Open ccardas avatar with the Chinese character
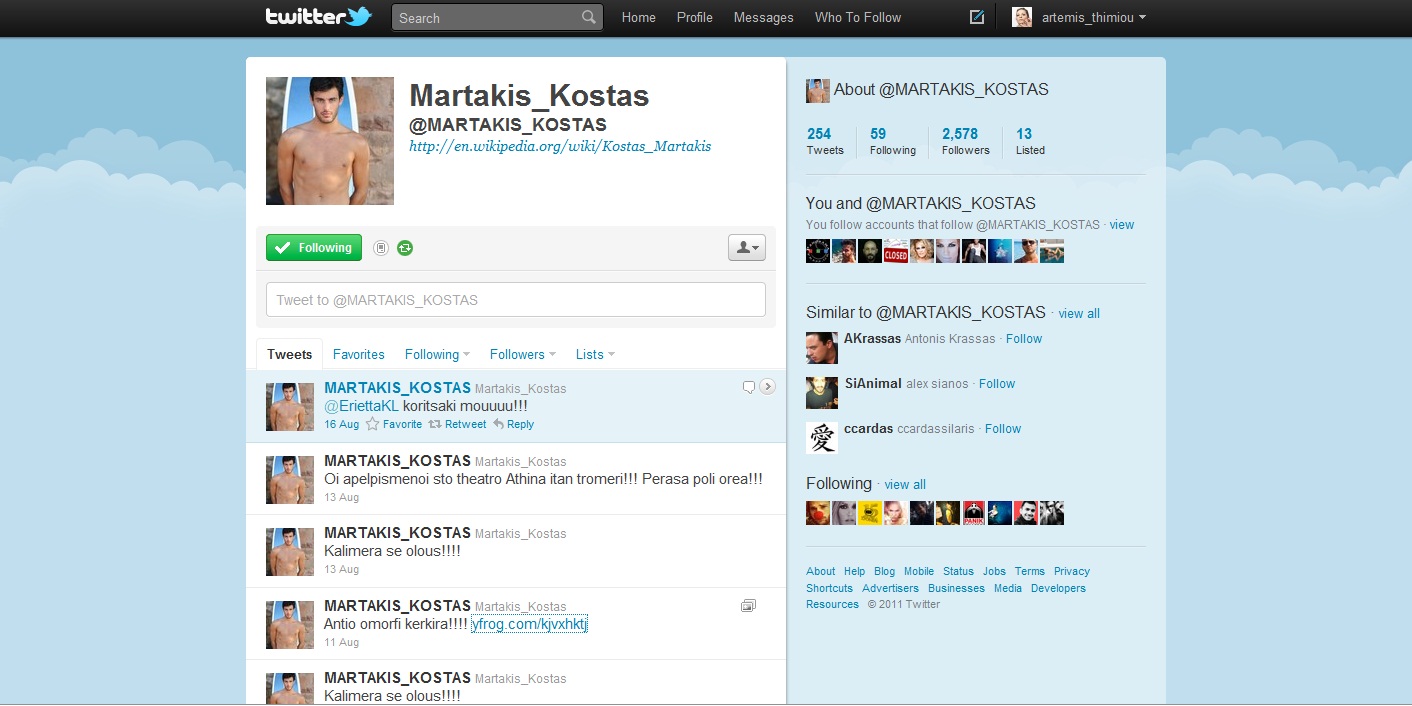The width and height of the screenshot is (1412, 706). 822,438
